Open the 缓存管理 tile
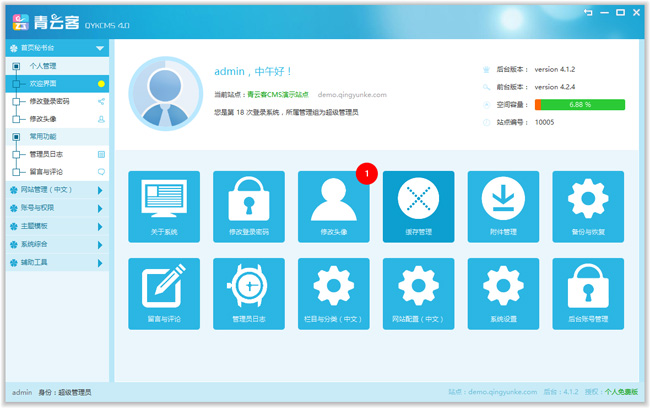 418,206
